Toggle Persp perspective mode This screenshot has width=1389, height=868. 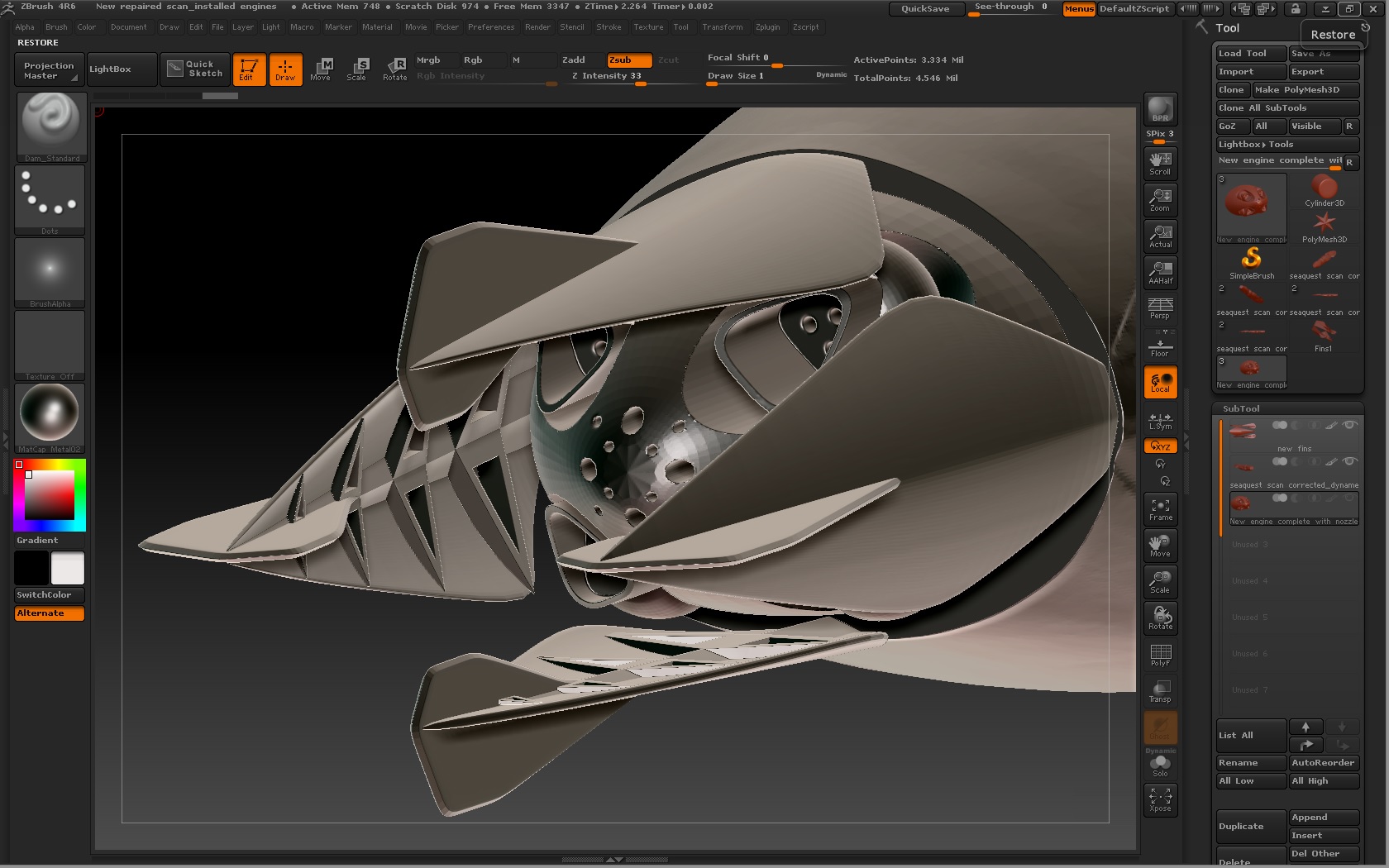point(1160,308)
